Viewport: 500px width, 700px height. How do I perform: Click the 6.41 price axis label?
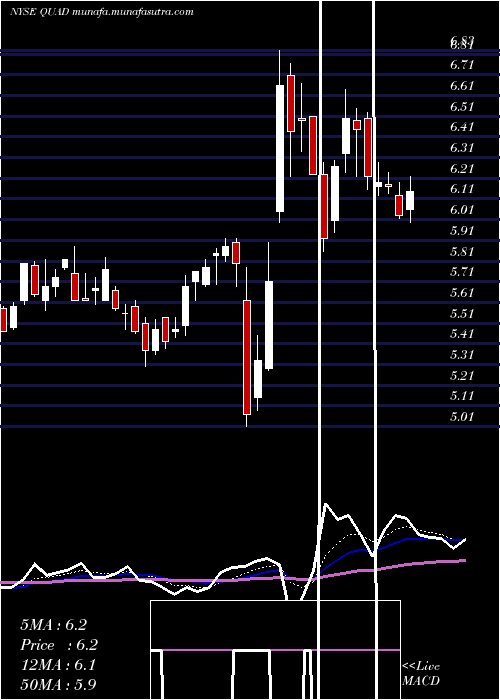[x=462, y=127]
